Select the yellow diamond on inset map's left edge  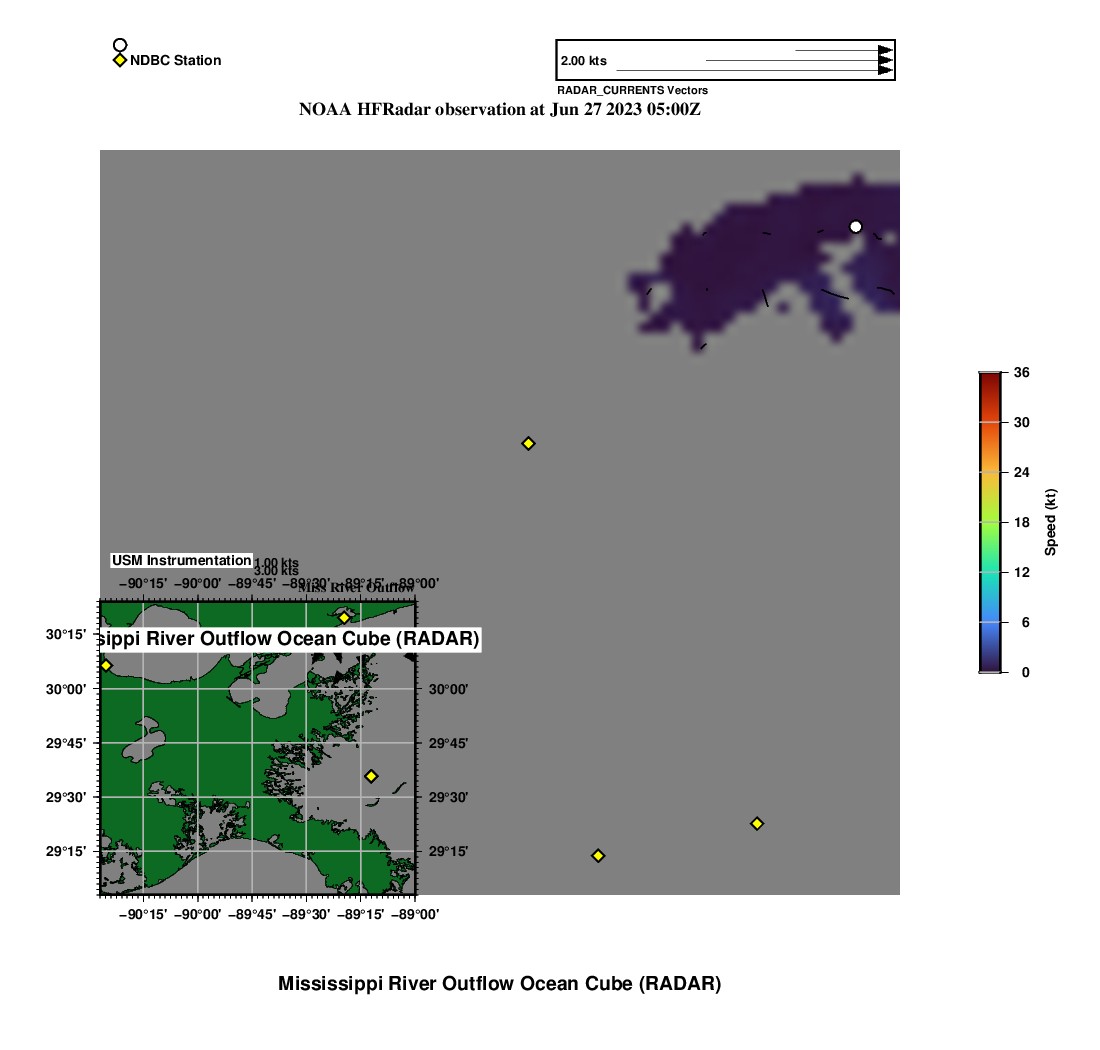click(105, 665)
